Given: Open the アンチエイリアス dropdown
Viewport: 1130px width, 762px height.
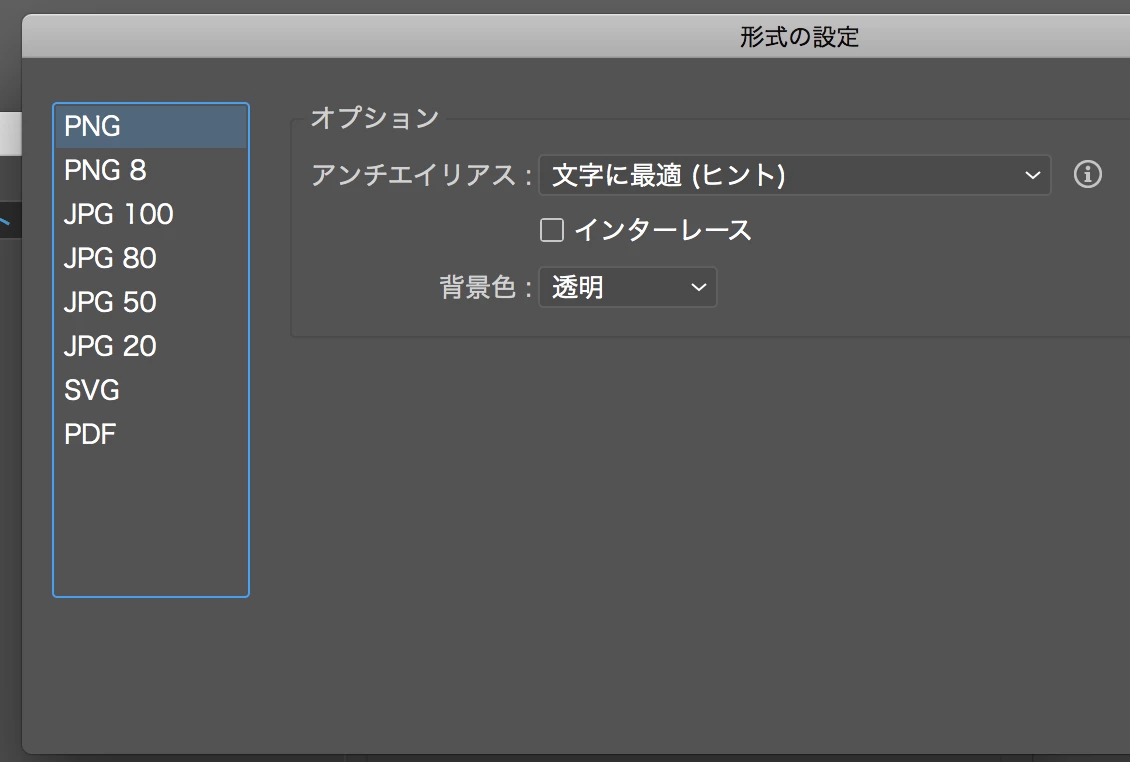Looking at the screenshot, I should point(794,174).
